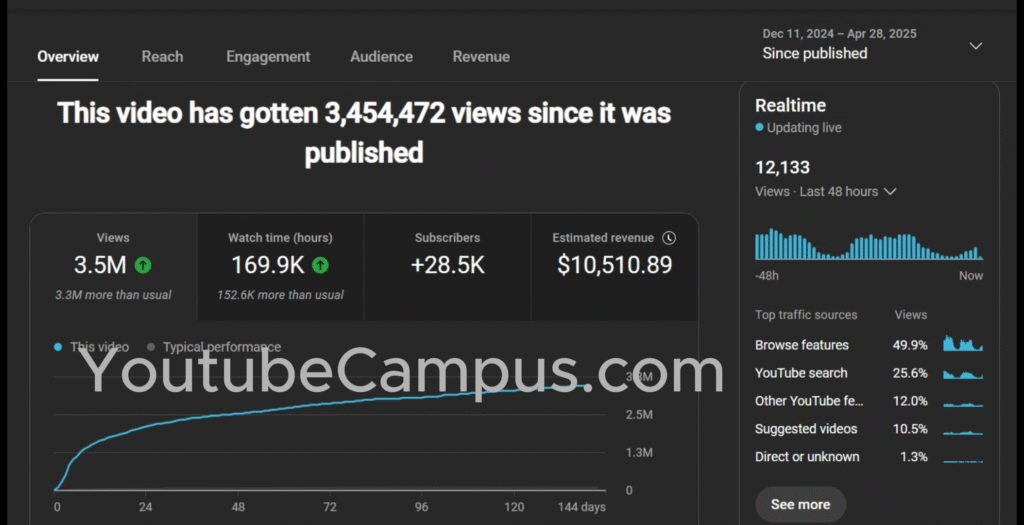Click the 25.6% views value

pos(910,373)
